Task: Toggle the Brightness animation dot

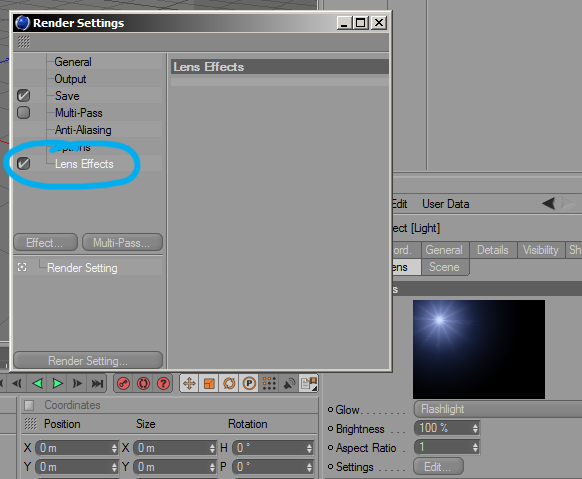Action: pos(330,429)
